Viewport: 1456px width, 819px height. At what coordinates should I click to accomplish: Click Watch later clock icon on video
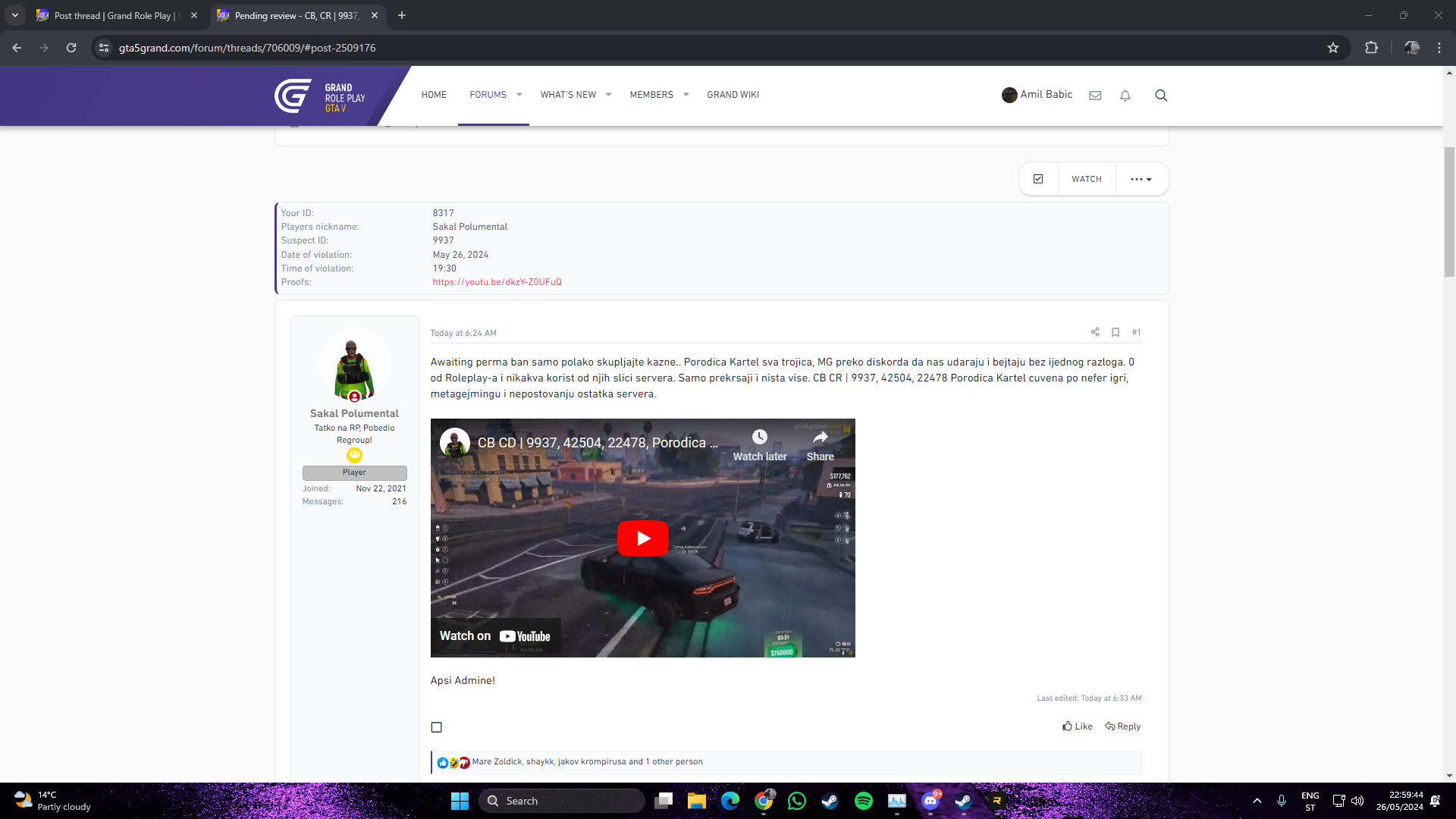(x=759, y=438)
